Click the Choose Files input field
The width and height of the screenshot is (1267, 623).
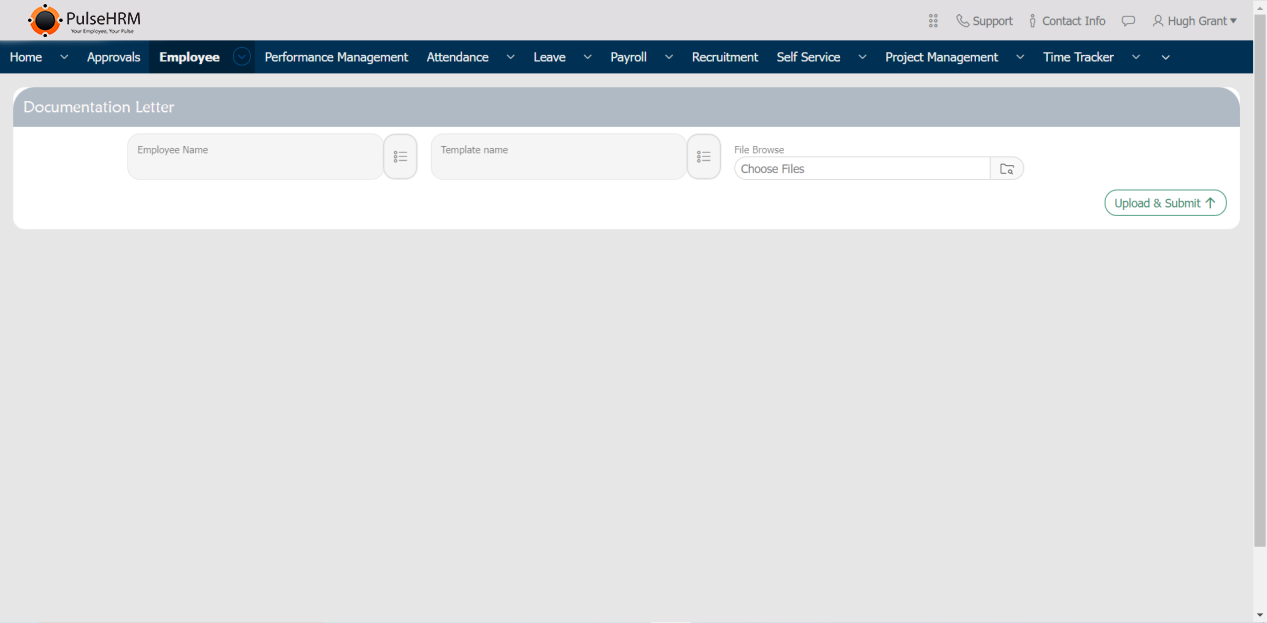click(x=862, y=169)
